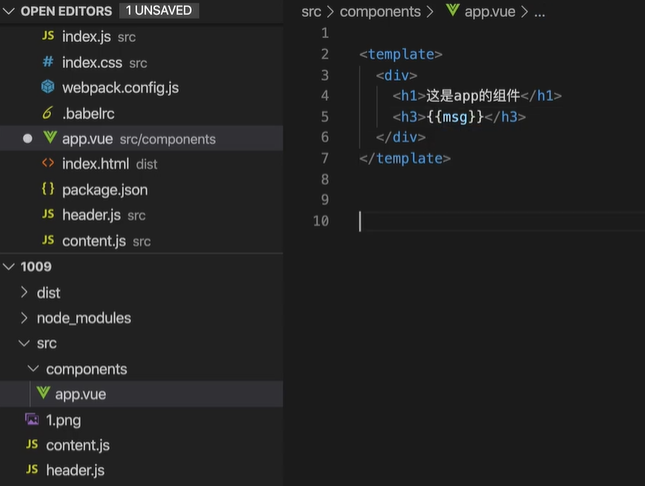Click the image icon next to 1.png
This screenshot has width=645, height=486.
(x=32, y=420)
